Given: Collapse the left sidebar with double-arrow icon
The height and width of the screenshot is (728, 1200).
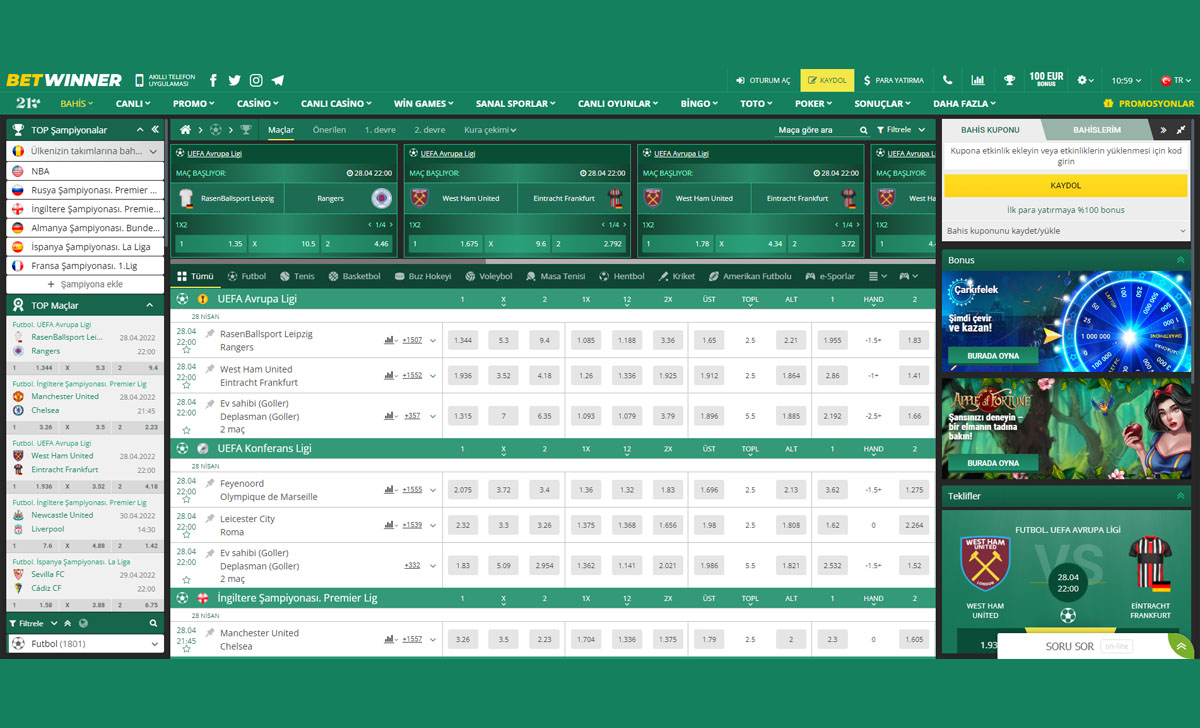Looking at the screenshot, I should click(x=155, y=130).
